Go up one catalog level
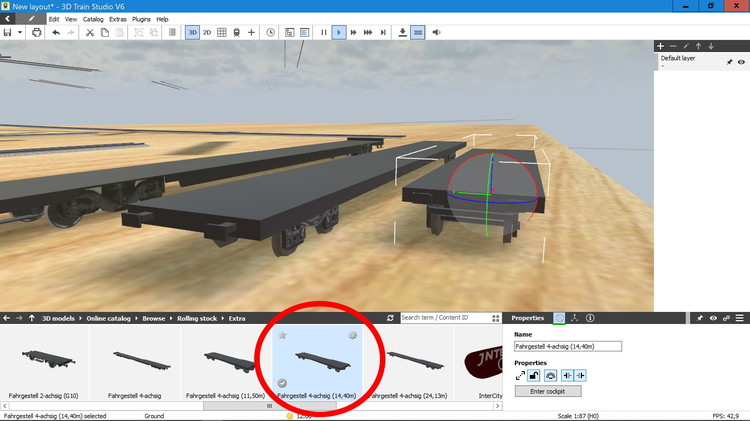Image resolution: width=750 pixels, height=421 pixels. [32, 318]
